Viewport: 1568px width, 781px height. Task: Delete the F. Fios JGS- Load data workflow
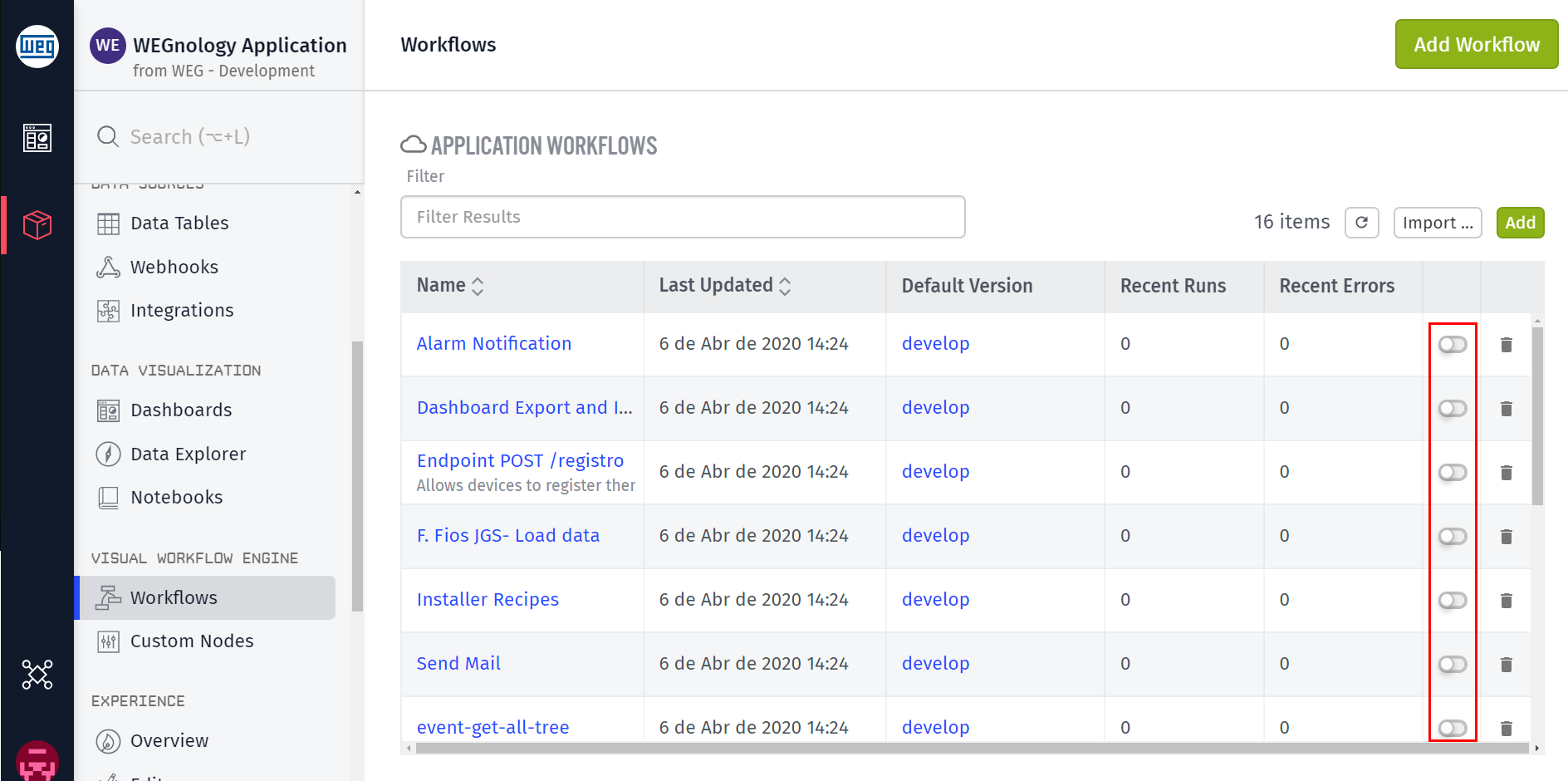[1507, 537]
